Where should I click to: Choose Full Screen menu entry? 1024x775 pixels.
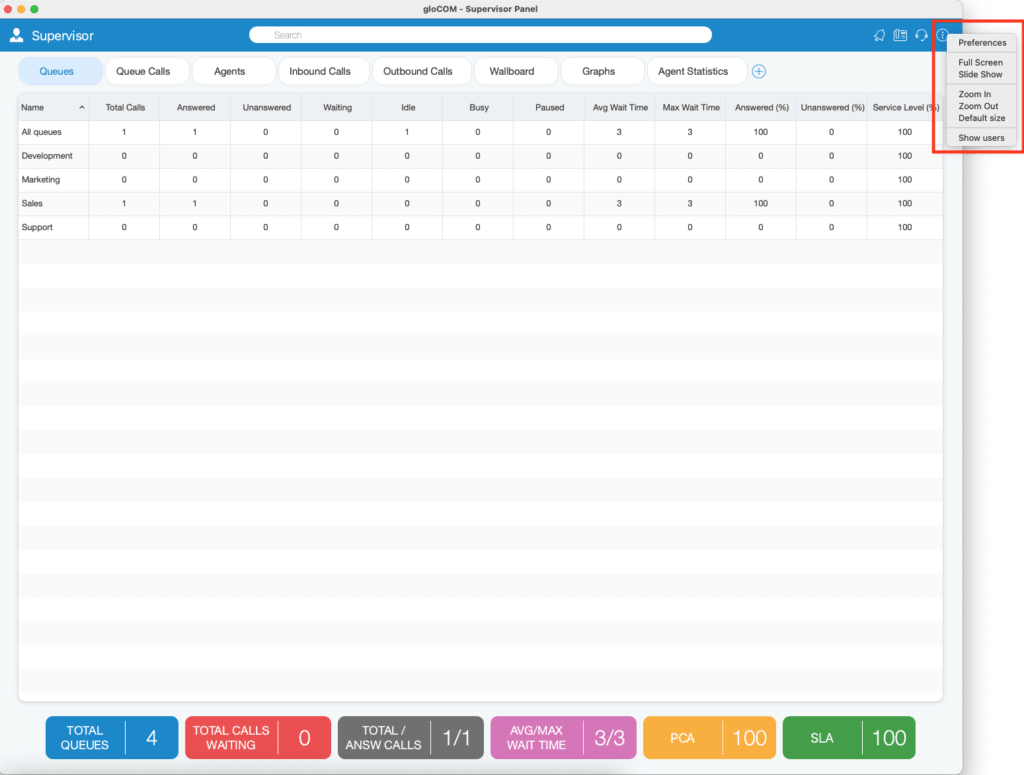pos(980,63)
